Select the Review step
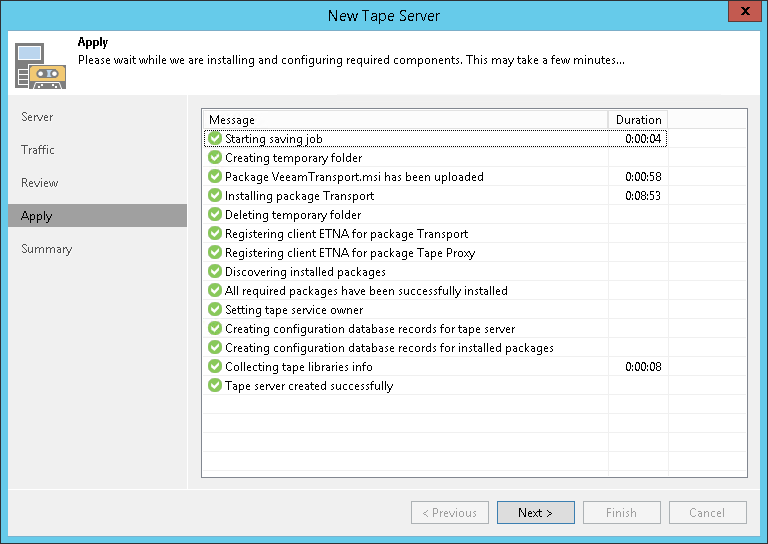 coord(40,183)
